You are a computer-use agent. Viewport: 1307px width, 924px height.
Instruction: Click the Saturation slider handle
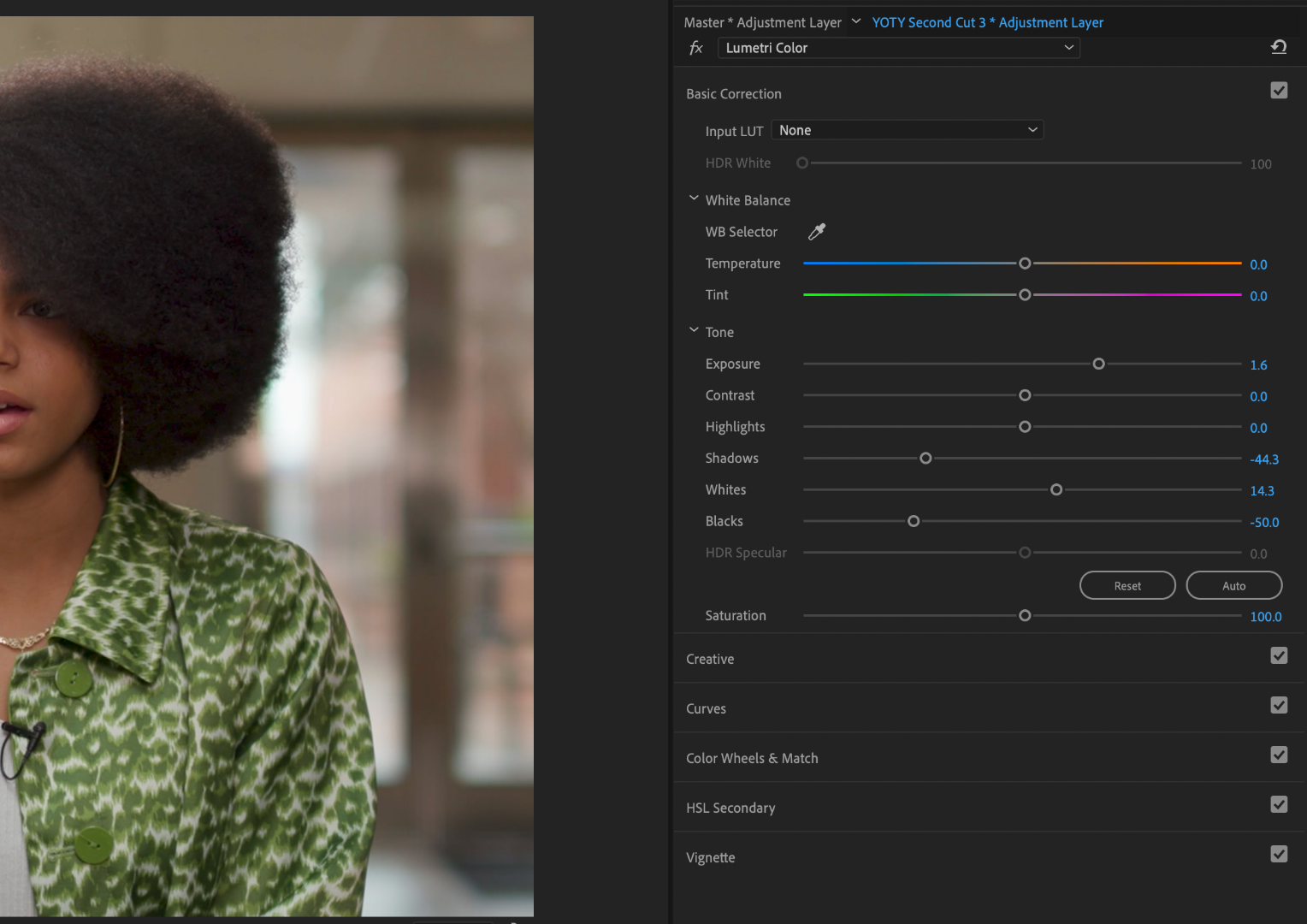tap(1025, 615)
